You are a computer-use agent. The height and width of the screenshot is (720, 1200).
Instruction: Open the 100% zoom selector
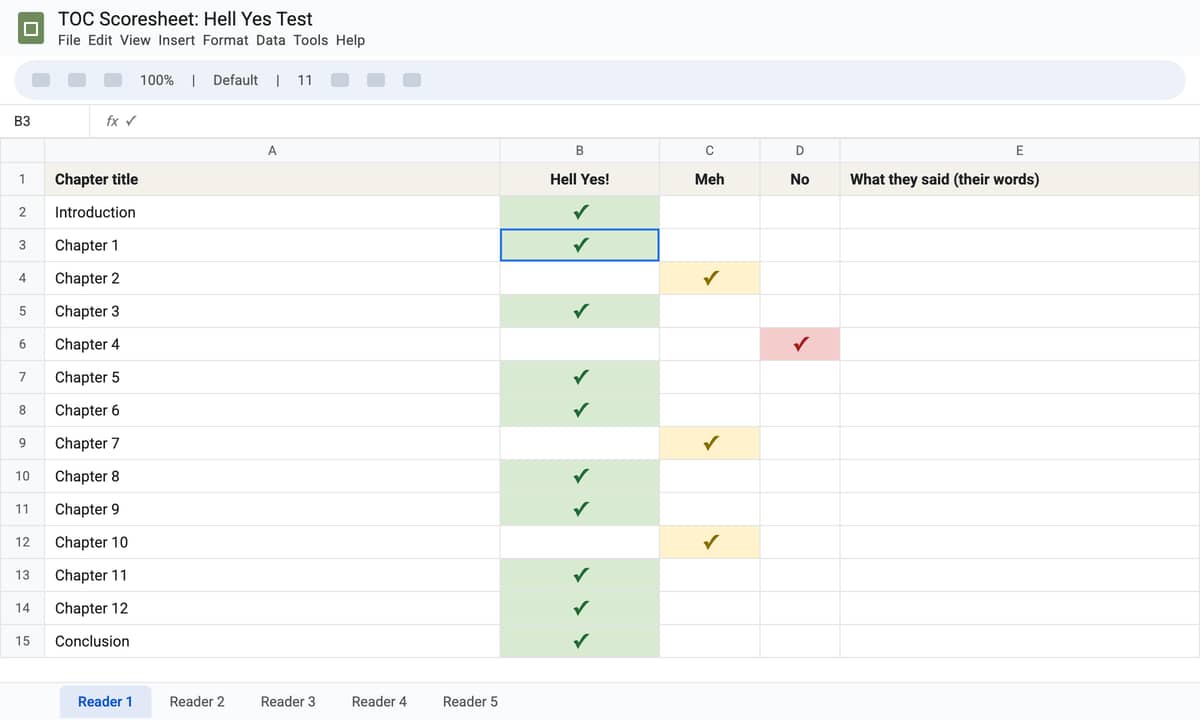[x=157, y=80]
